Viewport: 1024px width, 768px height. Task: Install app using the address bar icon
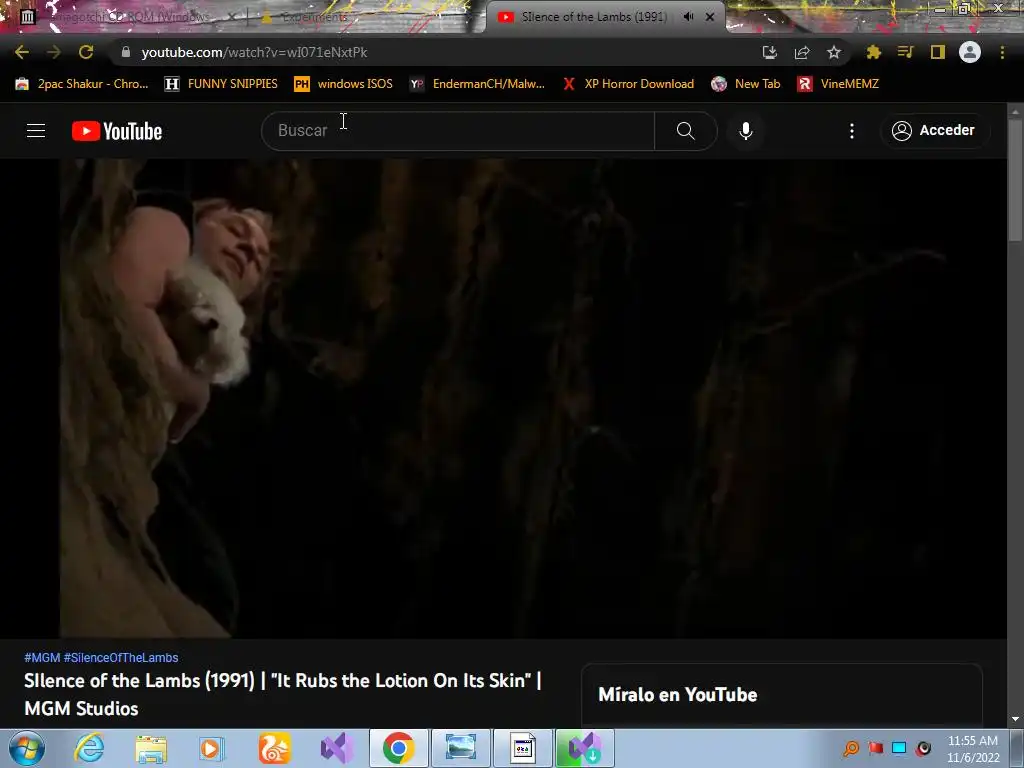coord(770,52)
